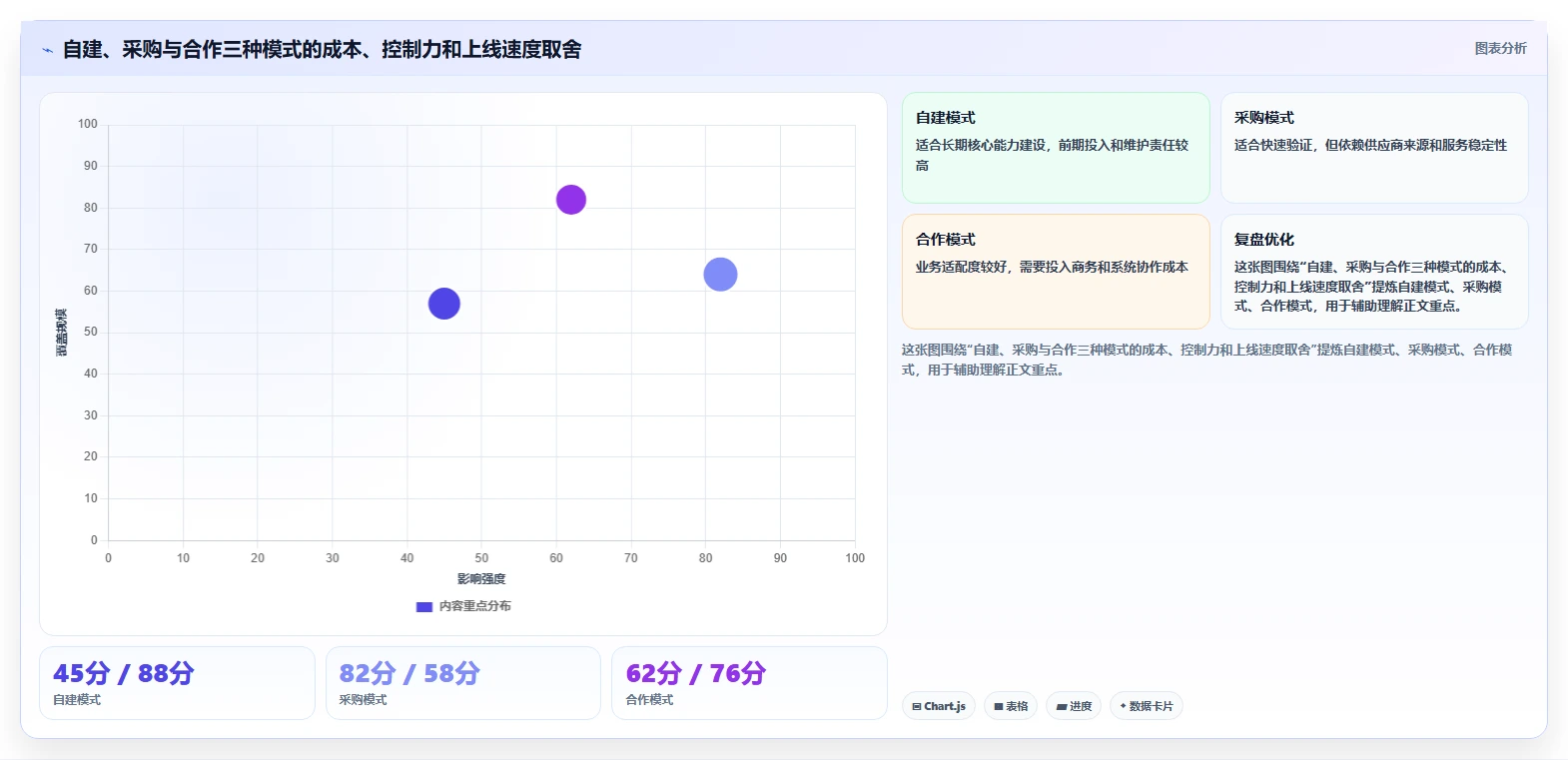This screenshot has height=760, width=1568.
Task: Open the 自建模式 green card
Action: point(1056,148)
